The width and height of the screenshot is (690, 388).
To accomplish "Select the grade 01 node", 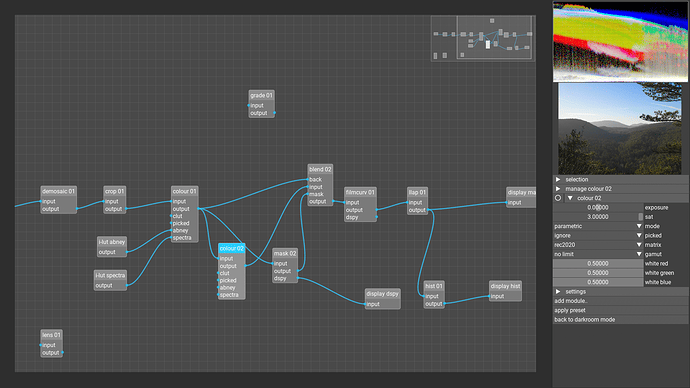I will tap(261, 95).
